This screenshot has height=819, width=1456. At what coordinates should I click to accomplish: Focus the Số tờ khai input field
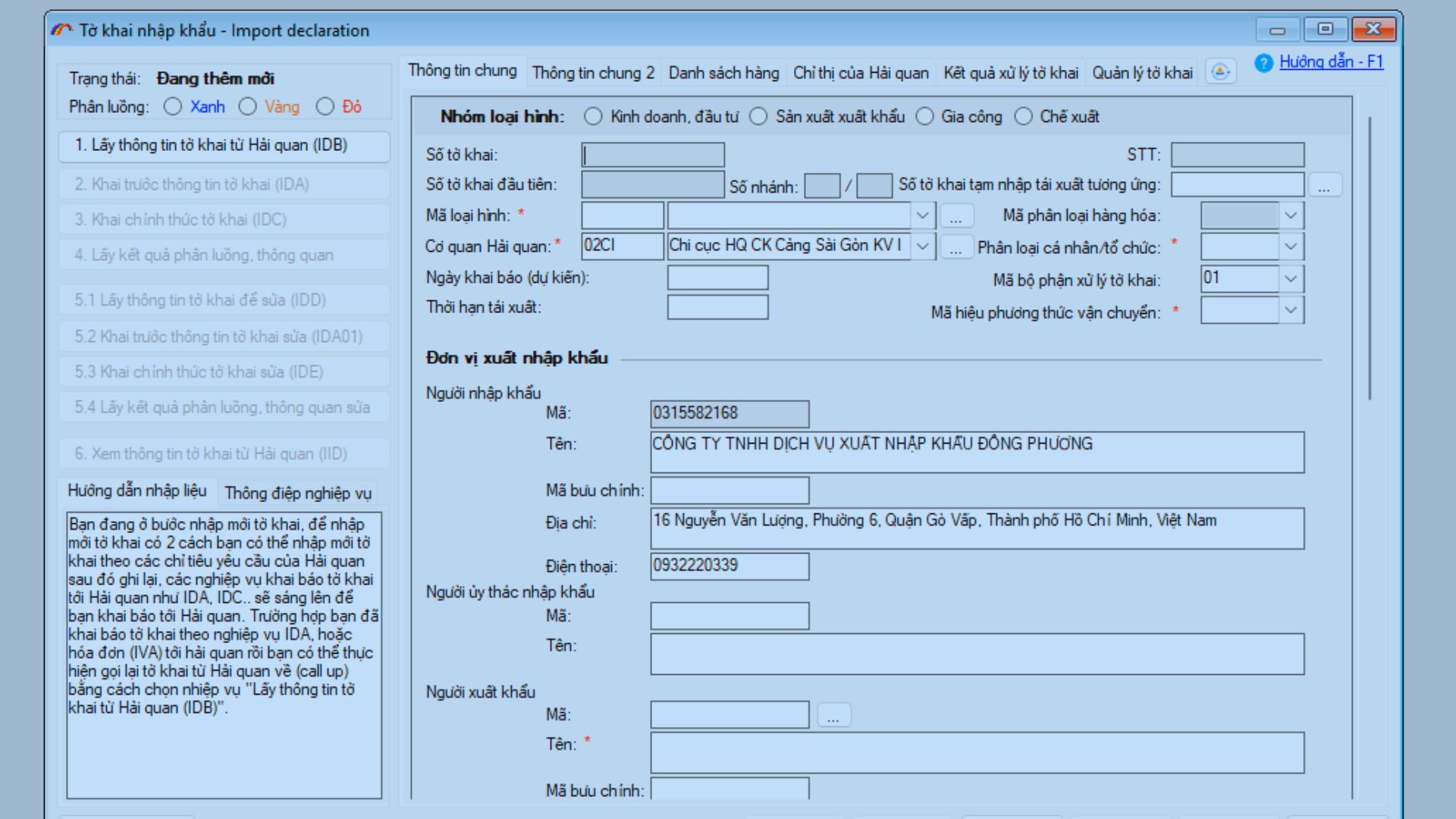click(x=653, y=155)
